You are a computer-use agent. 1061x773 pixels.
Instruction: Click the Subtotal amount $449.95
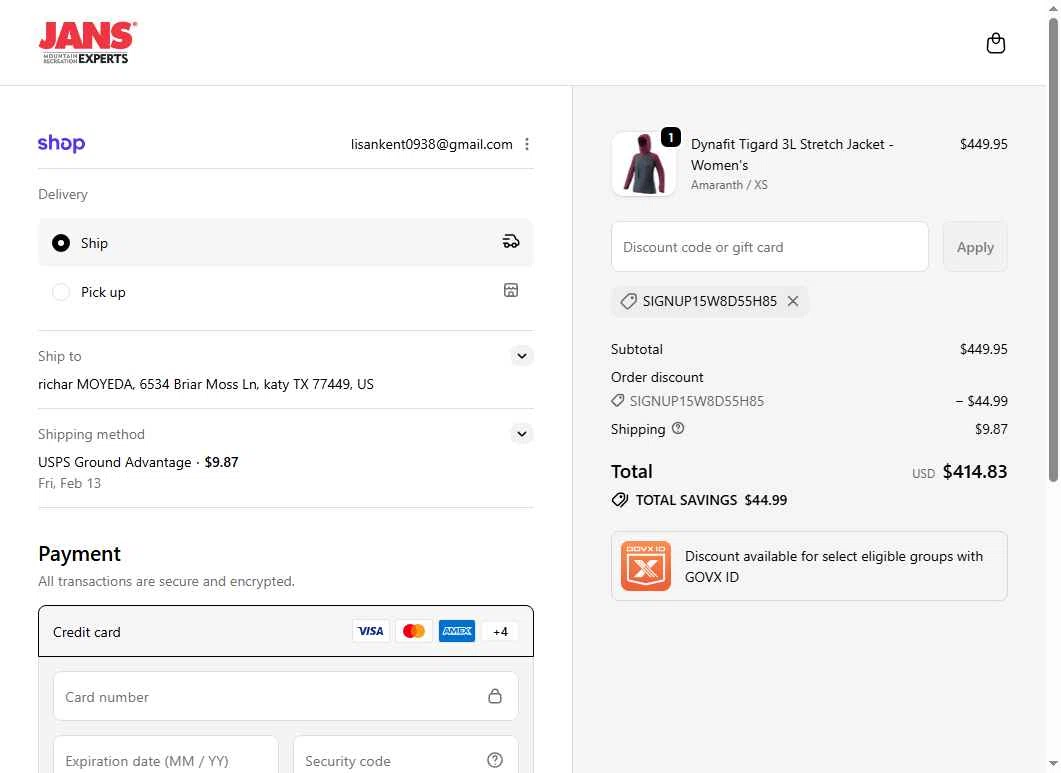tap(983, 349)
